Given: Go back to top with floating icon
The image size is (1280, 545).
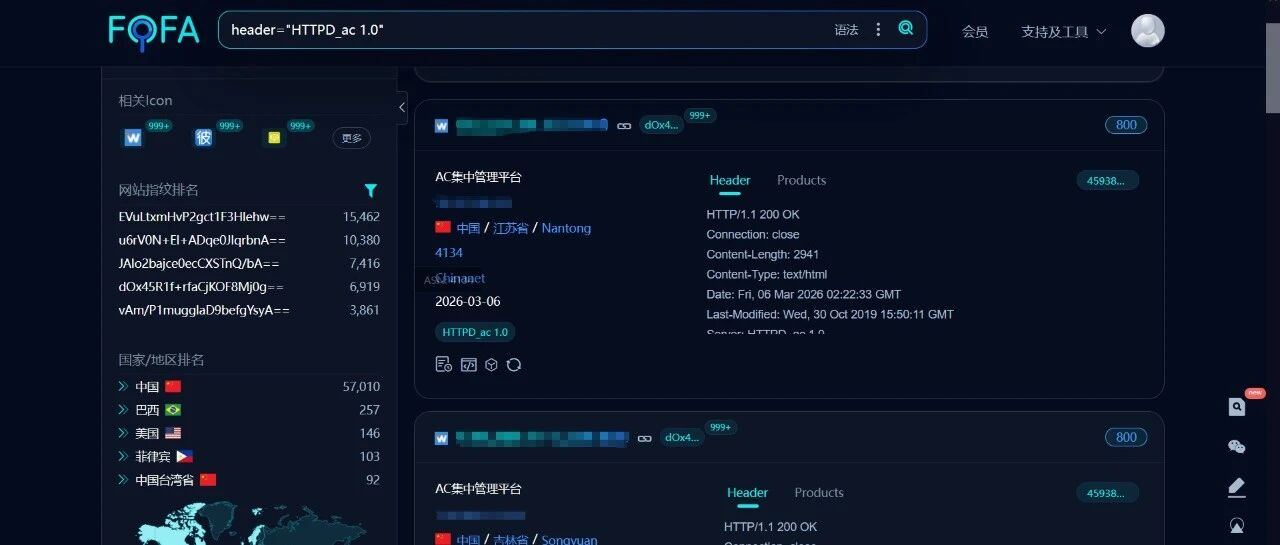Looking at the screenshot, I should point(1237,525).
